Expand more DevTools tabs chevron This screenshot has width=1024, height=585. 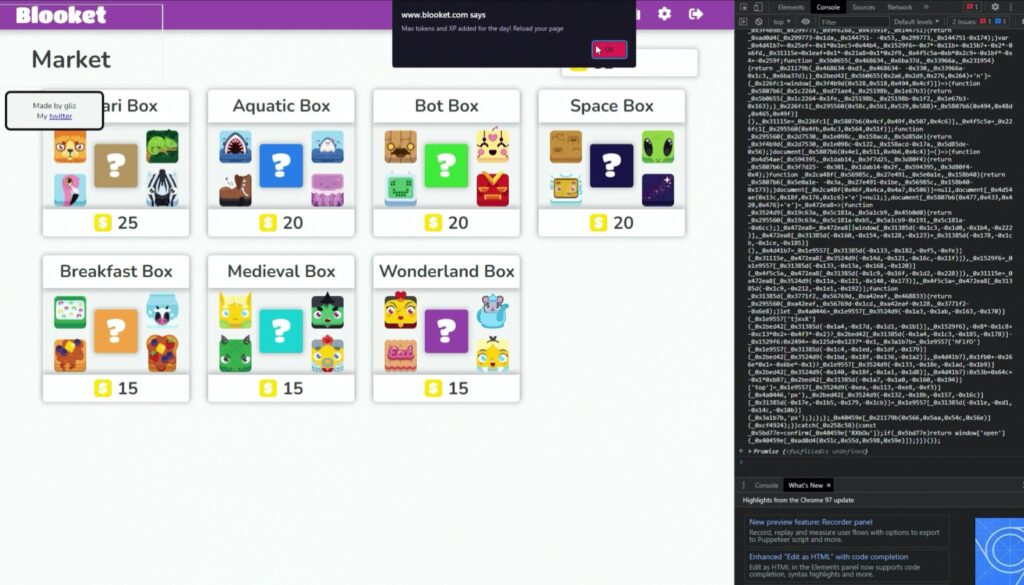(x=925, y=7)
